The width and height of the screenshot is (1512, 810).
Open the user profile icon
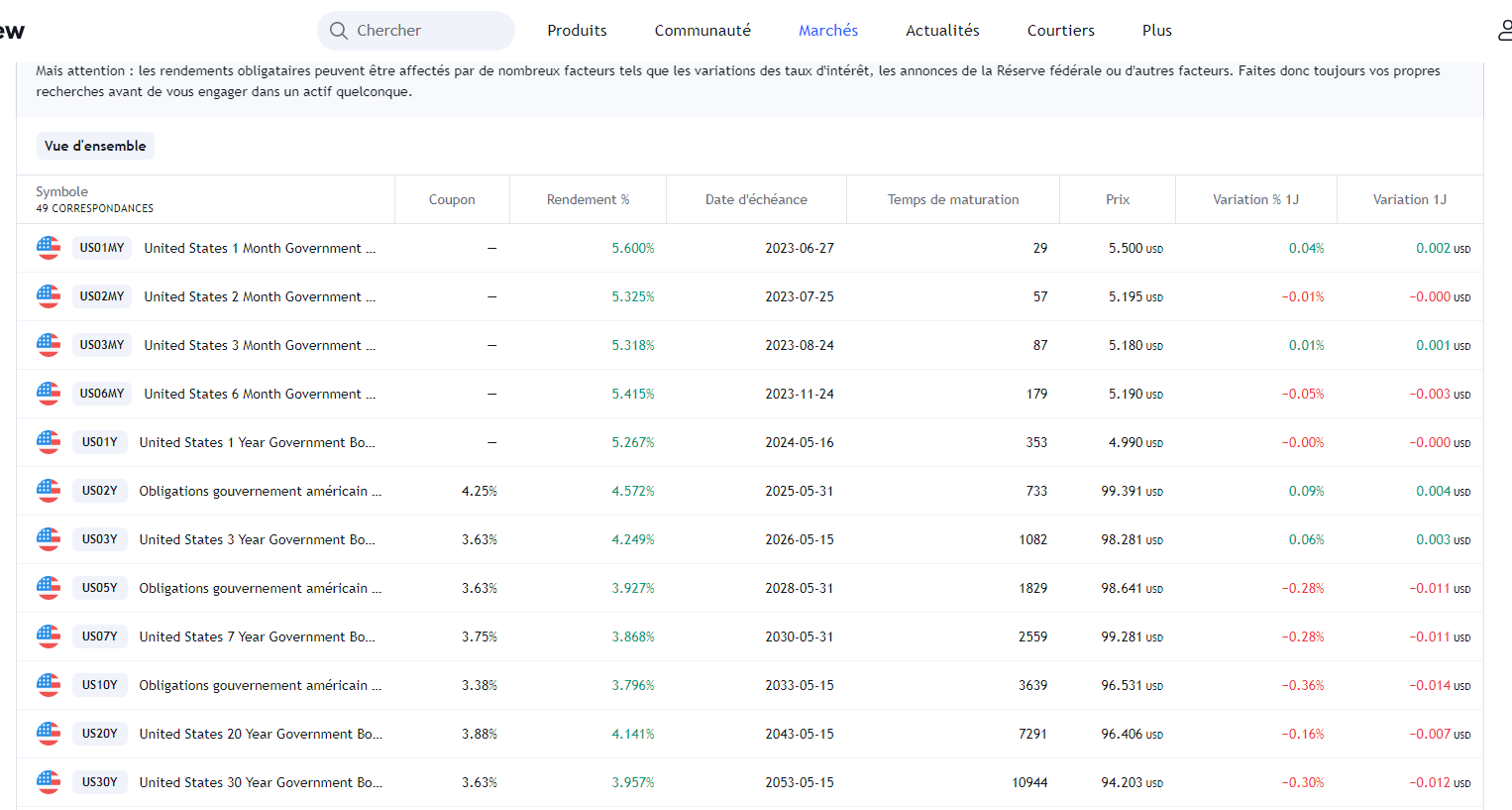click(x=1504, y=31)
